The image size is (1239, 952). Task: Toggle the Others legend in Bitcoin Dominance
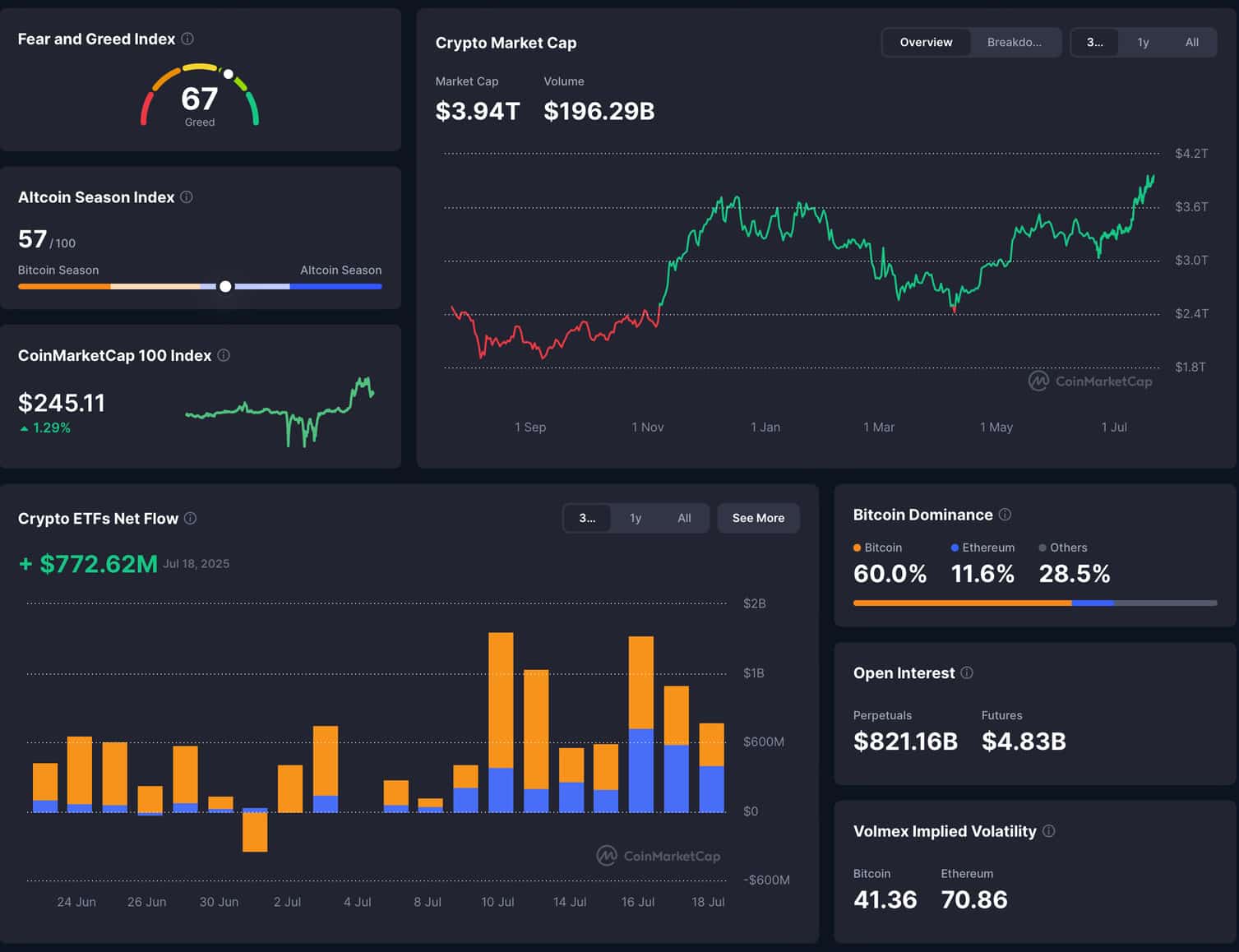click(1065, 547)
